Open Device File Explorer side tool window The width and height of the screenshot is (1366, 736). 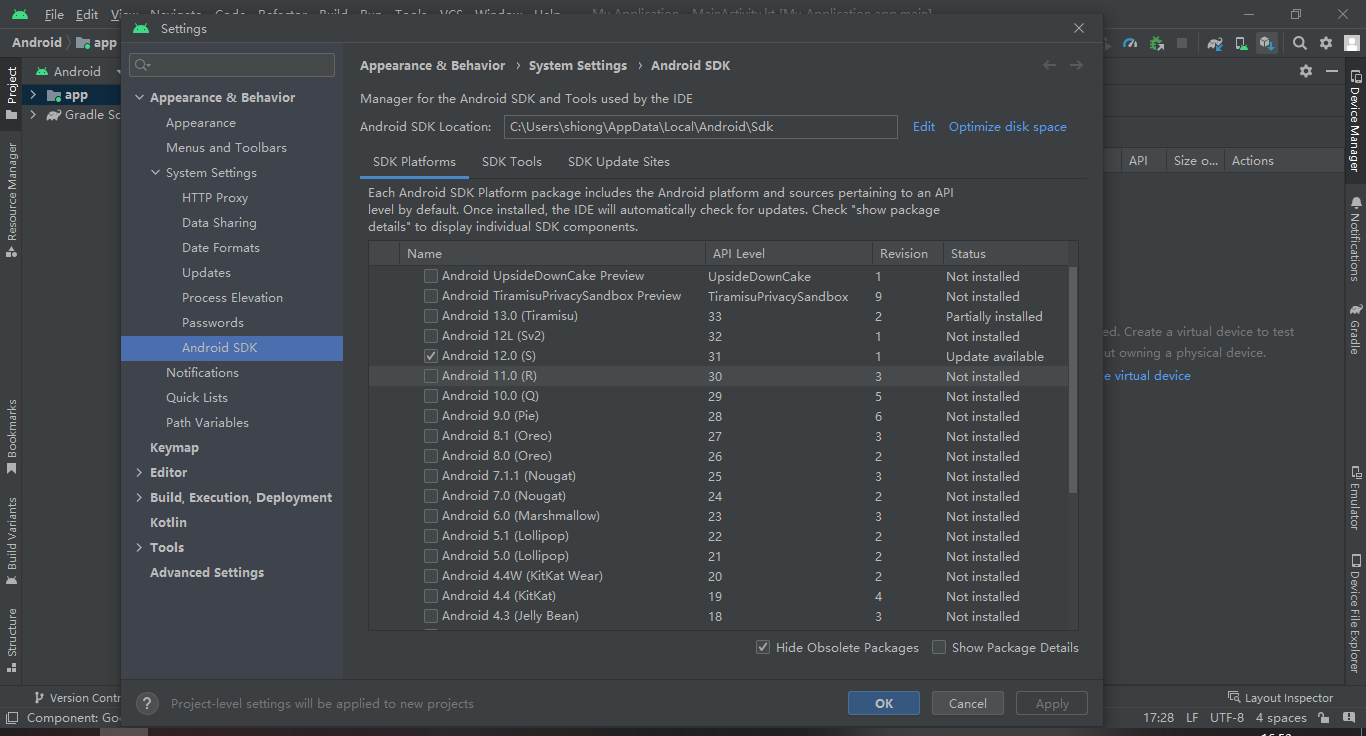(x=1355, y=613)
